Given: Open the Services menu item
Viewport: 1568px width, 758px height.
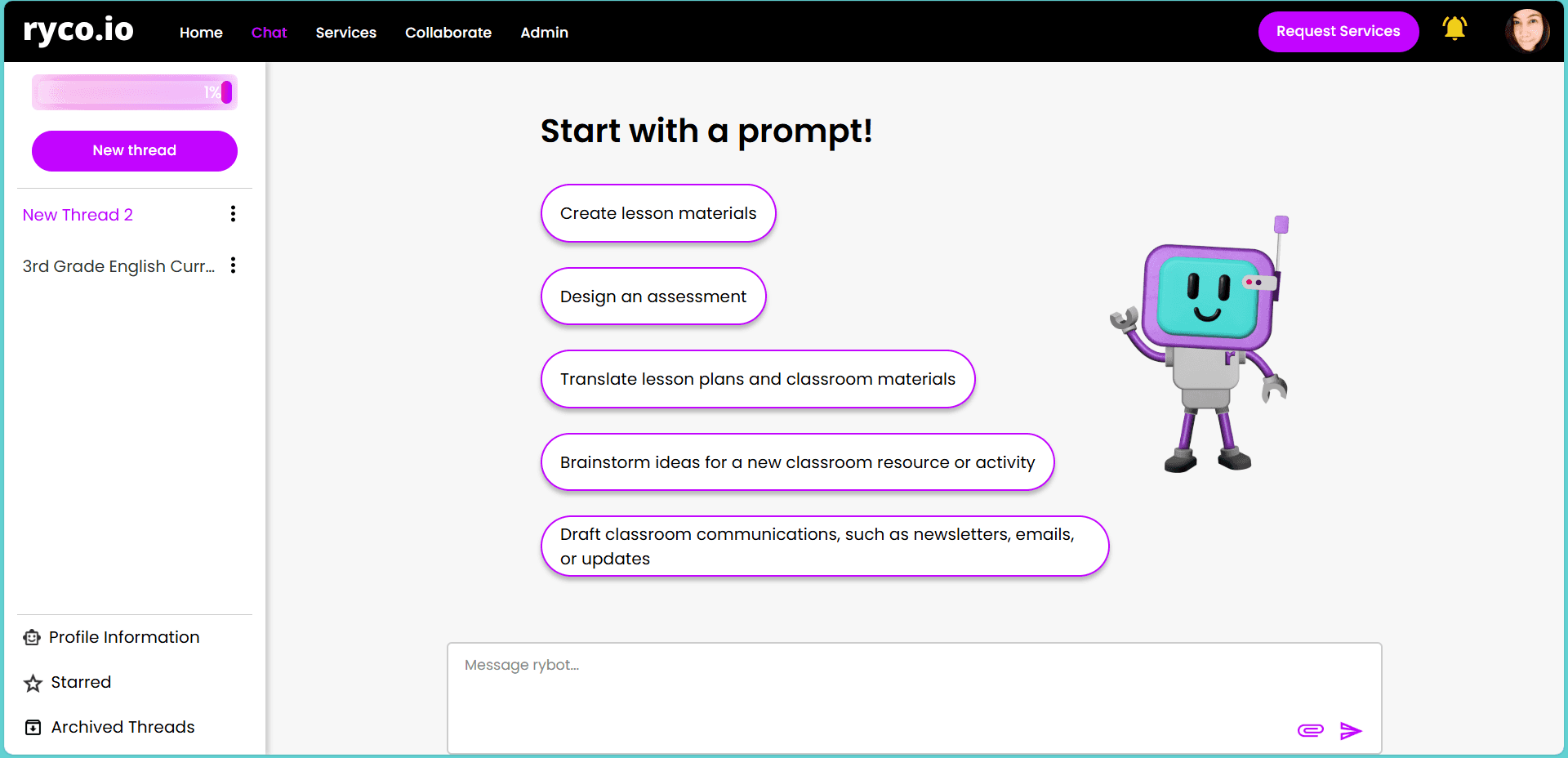Looking at the screenshot, I should point(346,33).
